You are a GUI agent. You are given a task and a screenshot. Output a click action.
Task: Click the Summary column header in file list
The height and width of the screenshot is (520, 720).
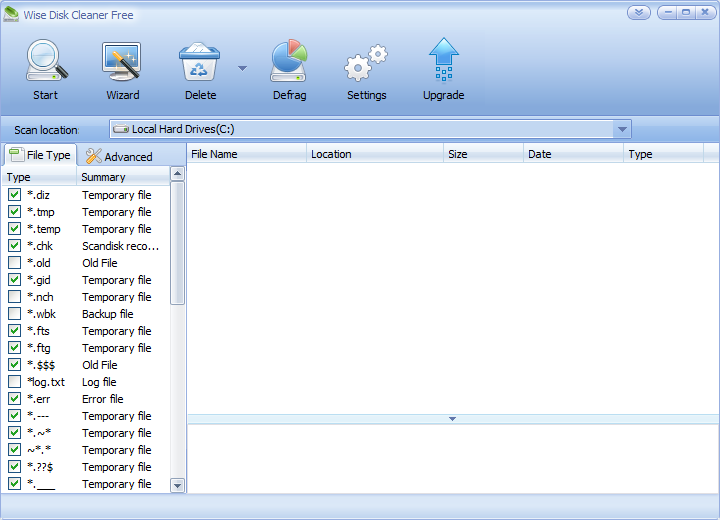[123, 177]
